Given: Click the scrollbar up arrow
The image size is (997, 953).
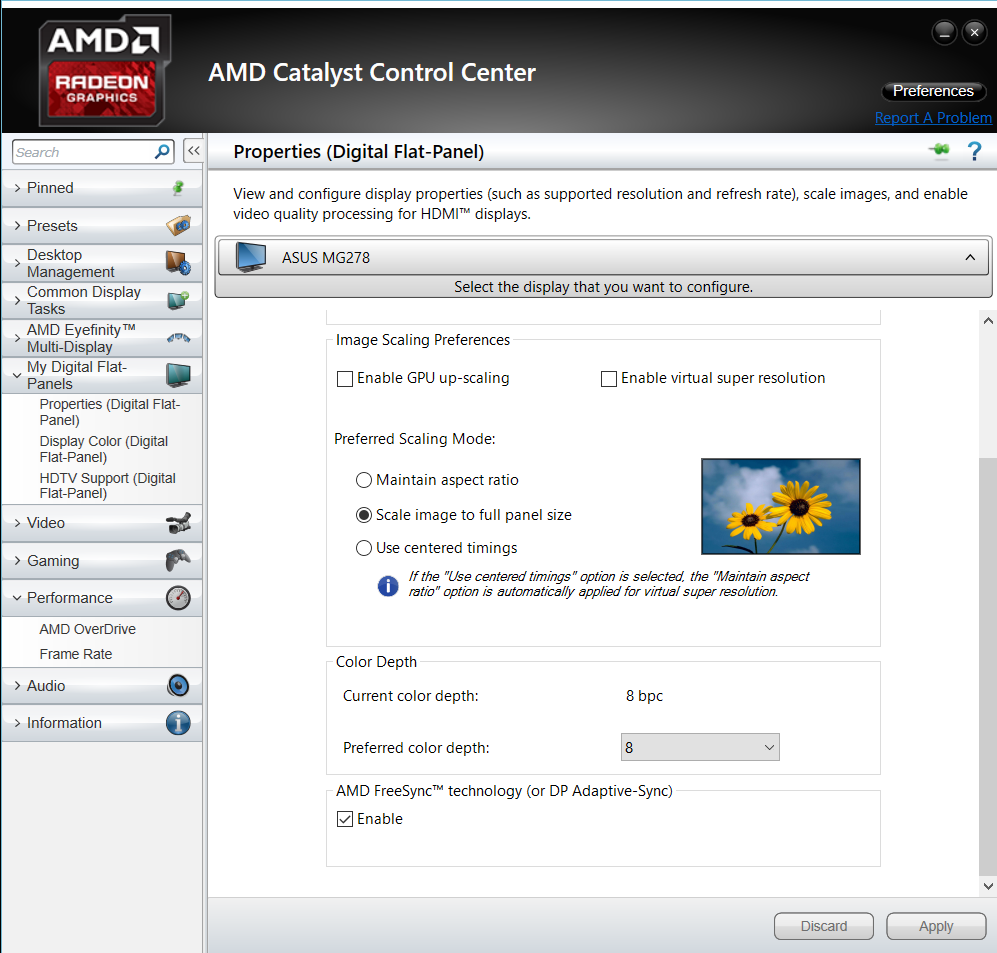Looking at the screenshot, I should tap(988, 320).
